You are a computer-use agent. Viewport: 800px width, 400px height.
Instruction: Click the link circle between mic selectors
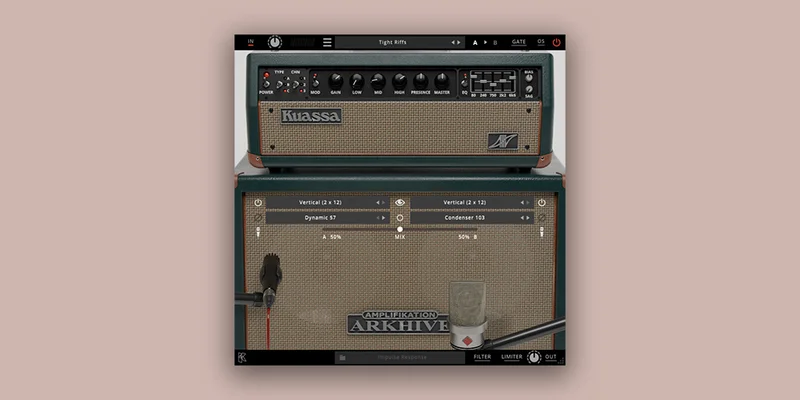click(399, 218)
